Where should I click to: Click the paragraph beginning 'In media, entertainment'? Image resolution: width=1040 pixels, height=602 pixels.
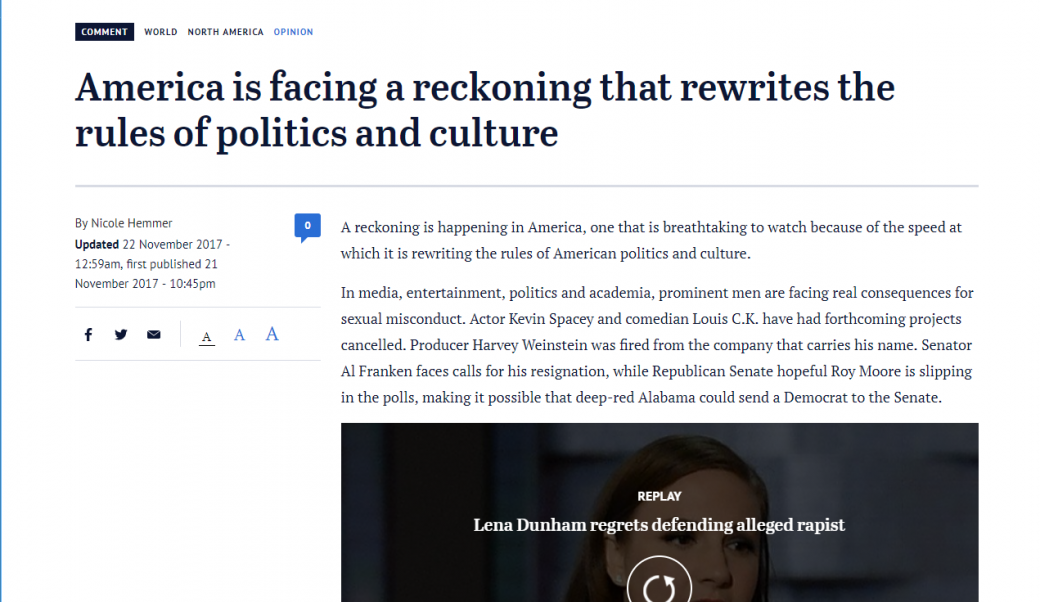pyautogui.click(x=657, y=345)
